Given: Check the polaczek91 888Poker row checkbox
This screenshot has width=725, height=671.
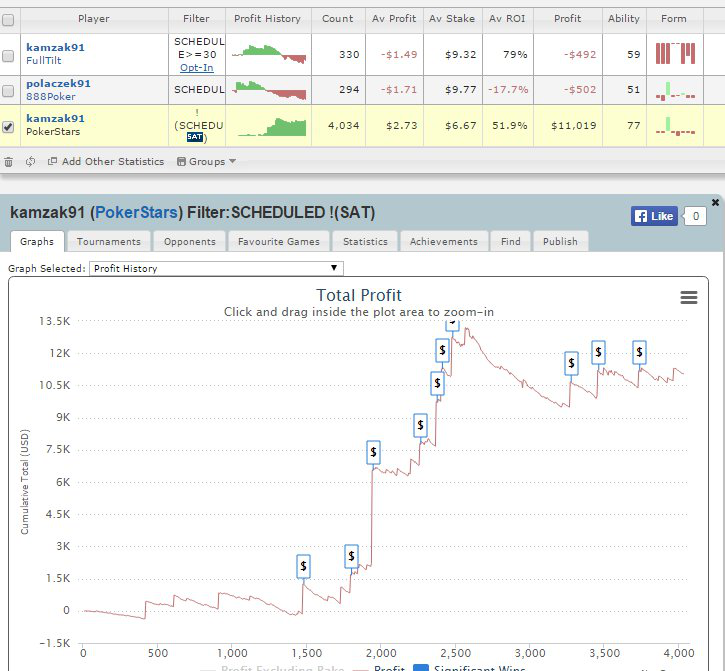Looking at the screenshot, I should 8,91.
